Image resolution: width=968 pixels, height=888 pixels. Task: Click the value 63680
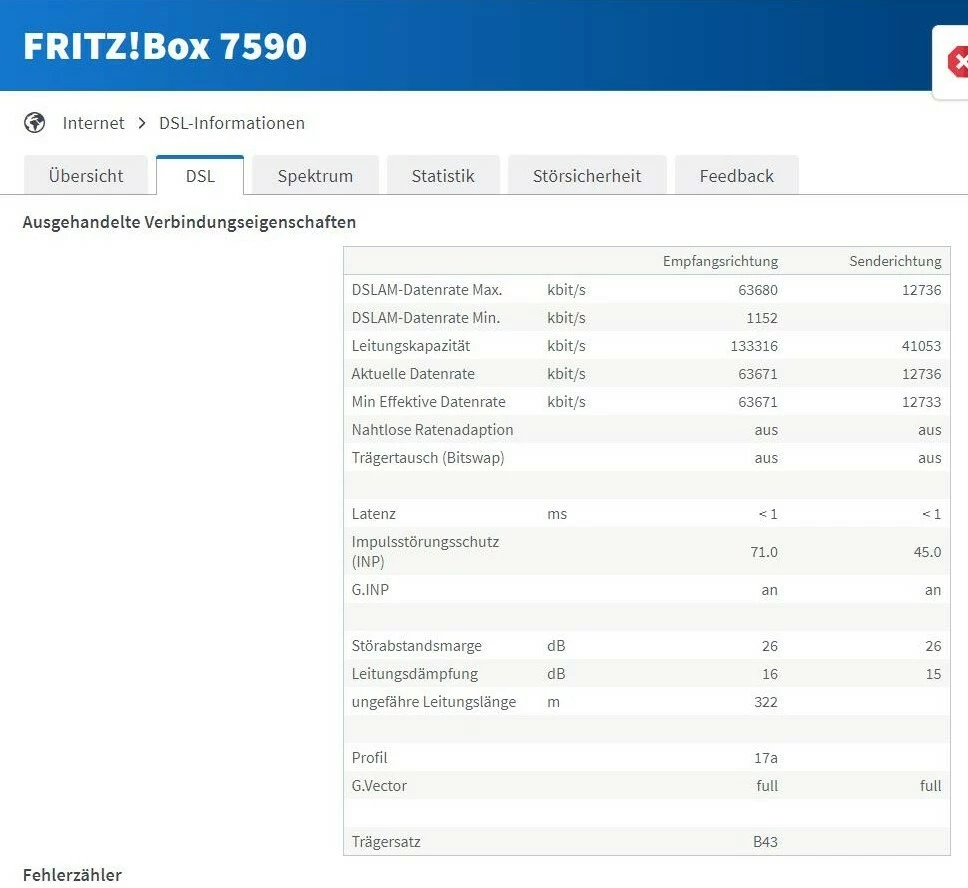(758, 290)
